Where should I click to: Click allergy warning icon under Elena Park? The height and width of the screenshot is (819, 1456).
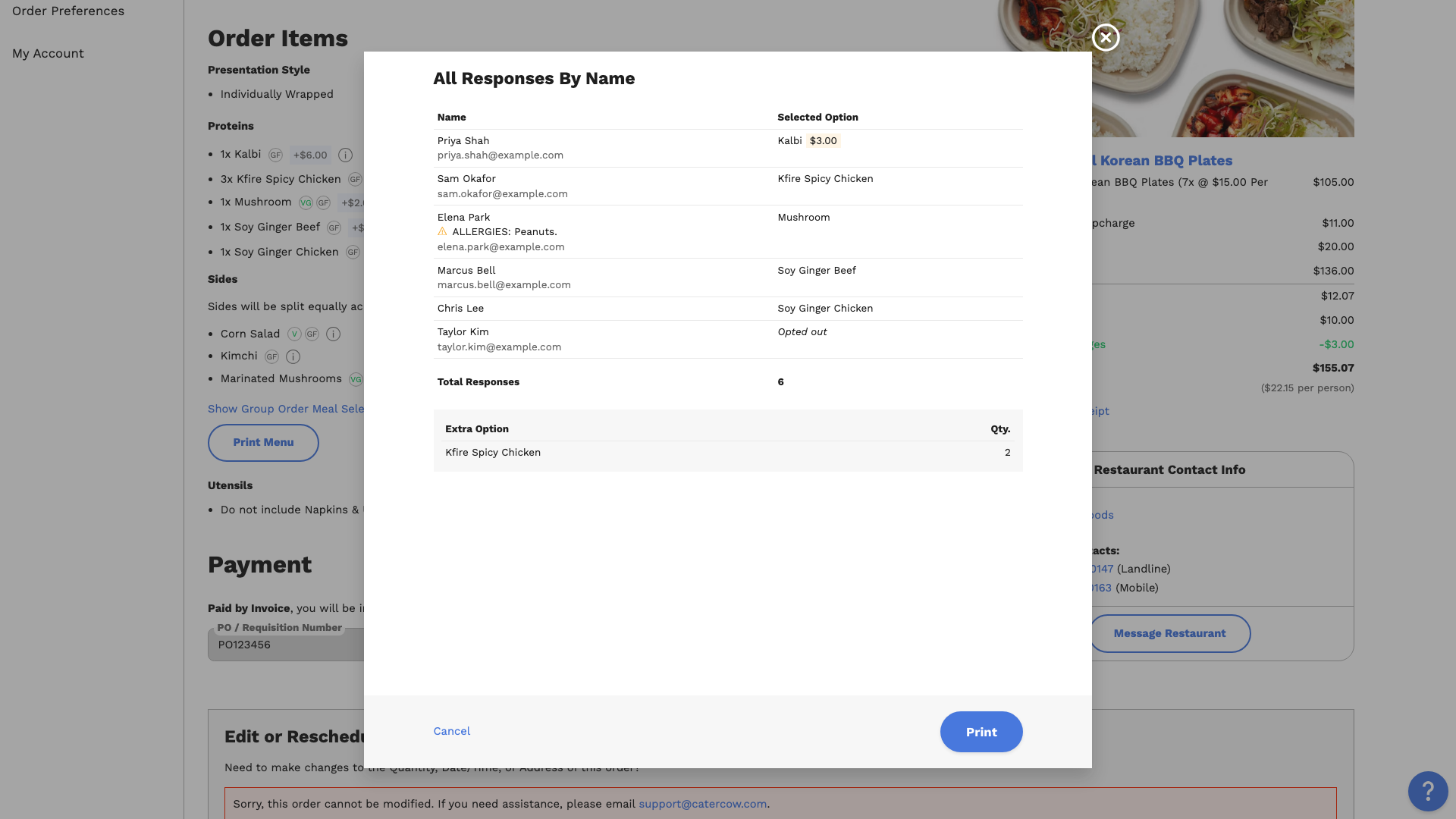442,231
